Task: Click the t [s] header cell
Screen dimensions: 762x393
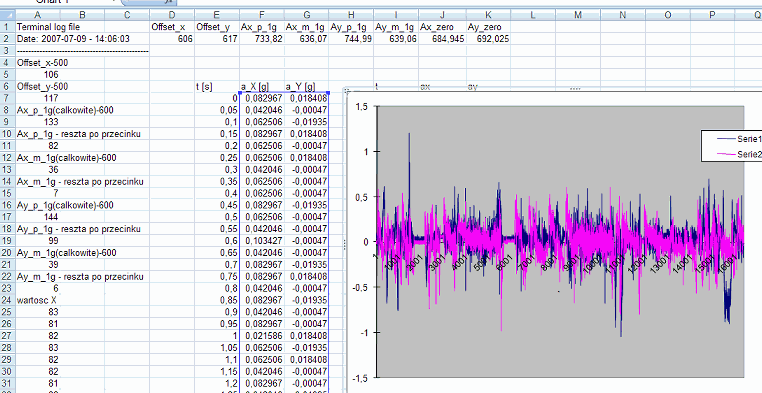Action: [x=217, y=86]
